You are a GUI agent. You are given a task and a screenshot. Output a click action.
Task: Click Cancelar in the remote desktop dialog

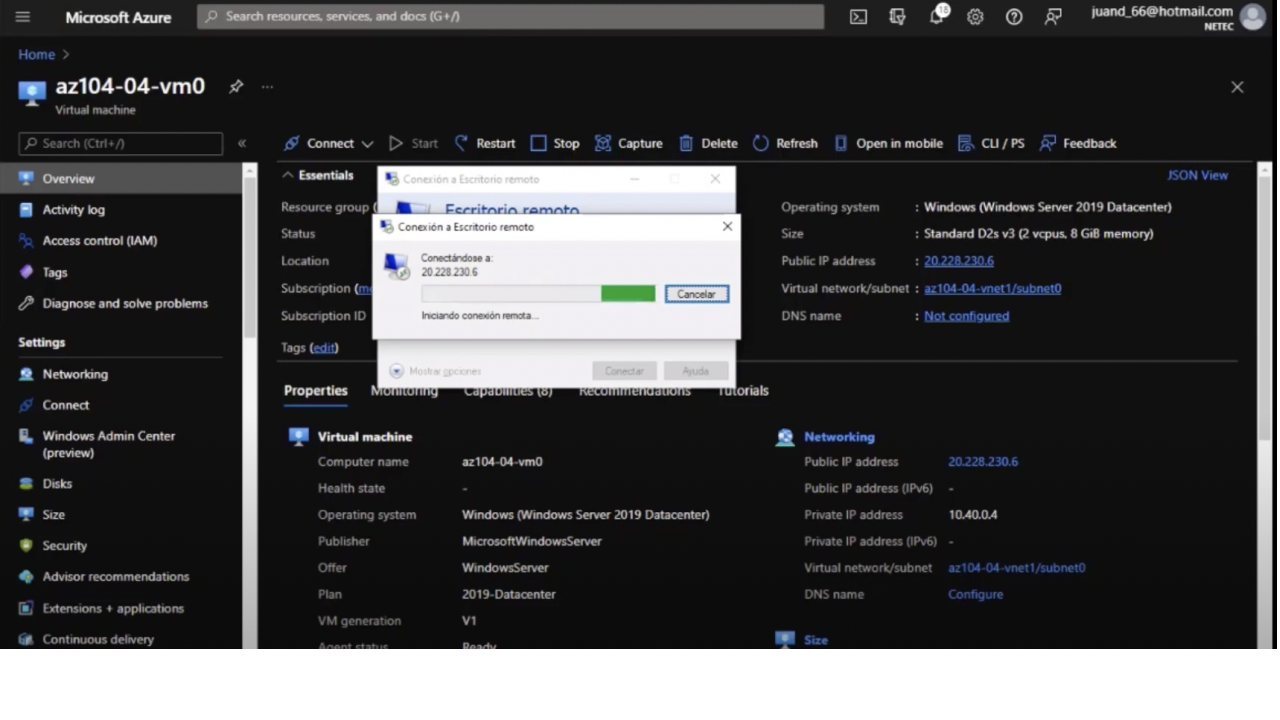pos(696,294)
